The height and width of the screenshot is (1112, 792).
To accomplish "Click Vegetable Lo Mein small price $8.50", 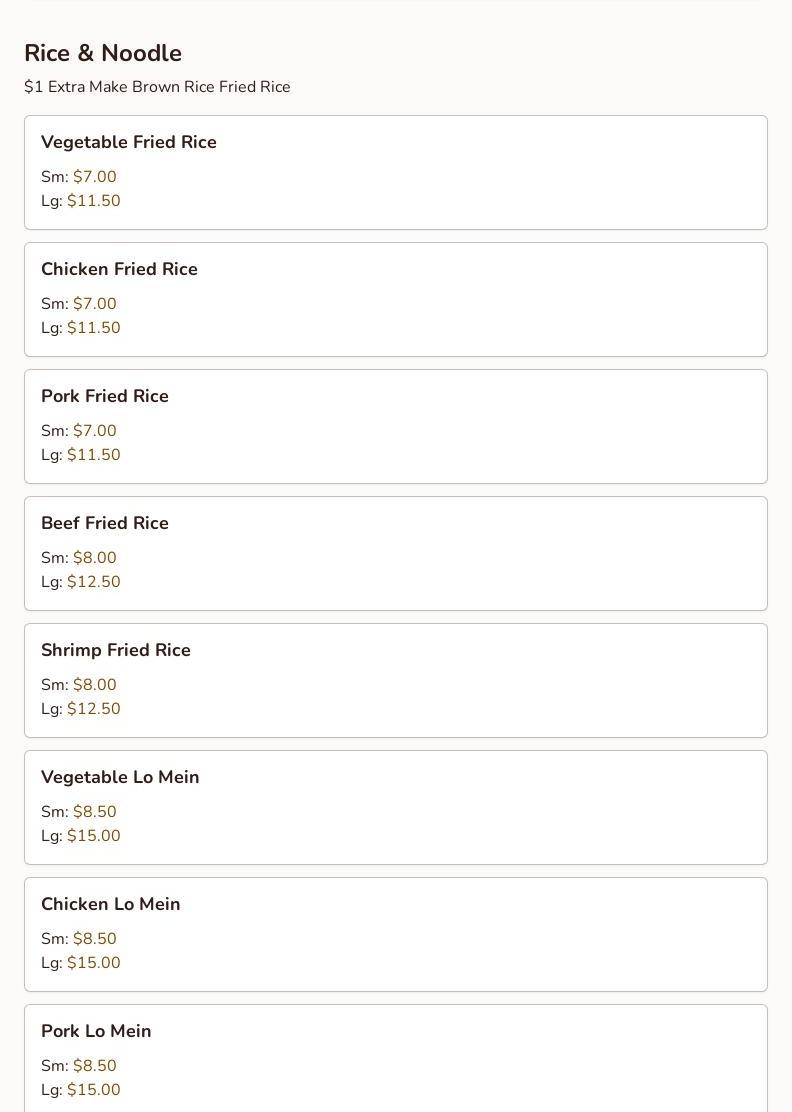I will pos(94,812).
